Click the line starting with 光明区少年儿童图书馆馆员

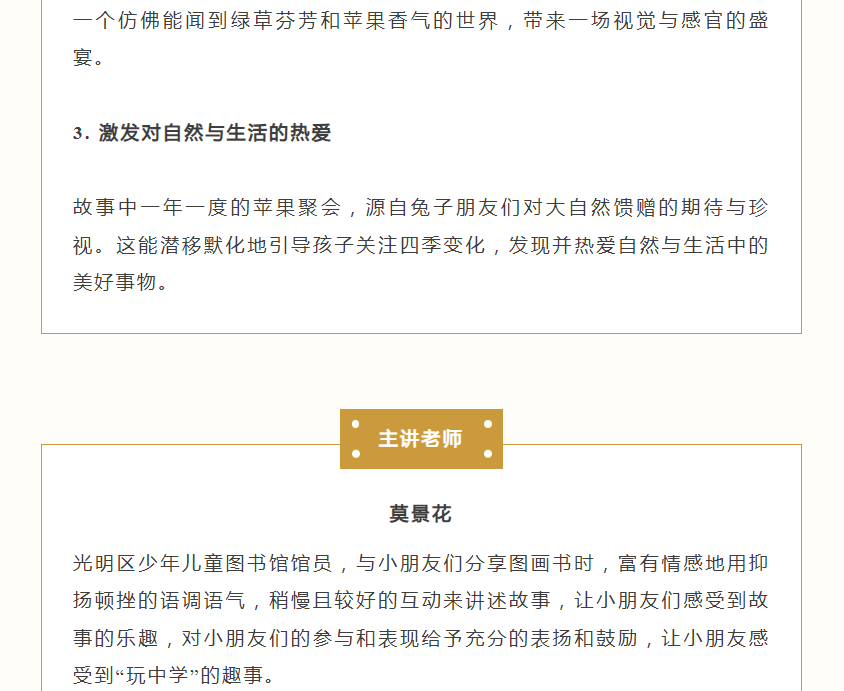[x=421, y=563]
